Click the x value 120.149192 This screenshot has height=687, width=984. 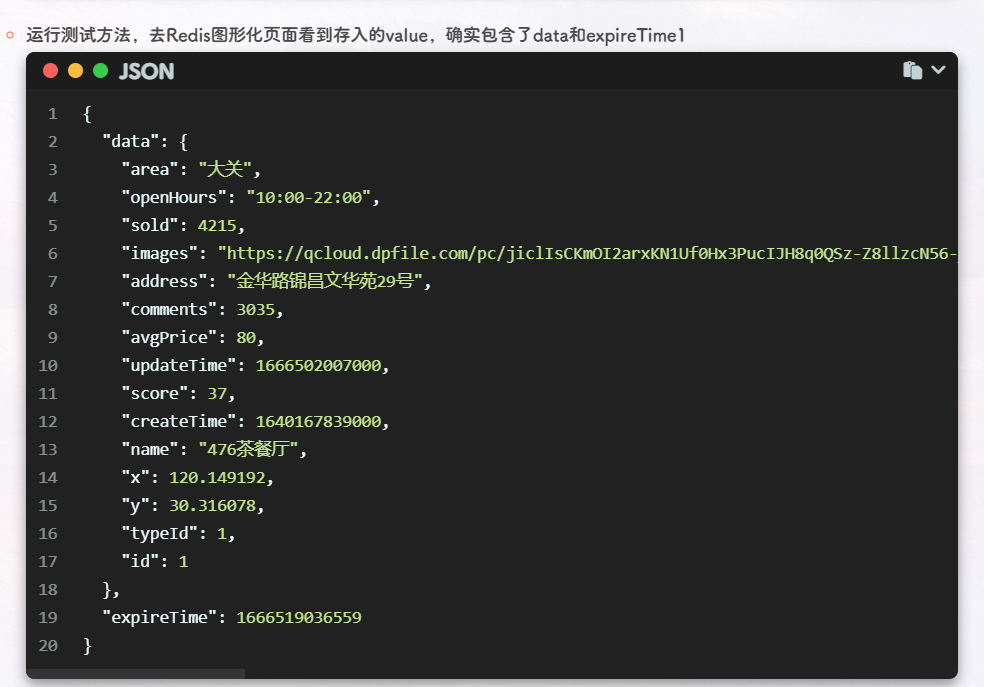click(218, 477)
